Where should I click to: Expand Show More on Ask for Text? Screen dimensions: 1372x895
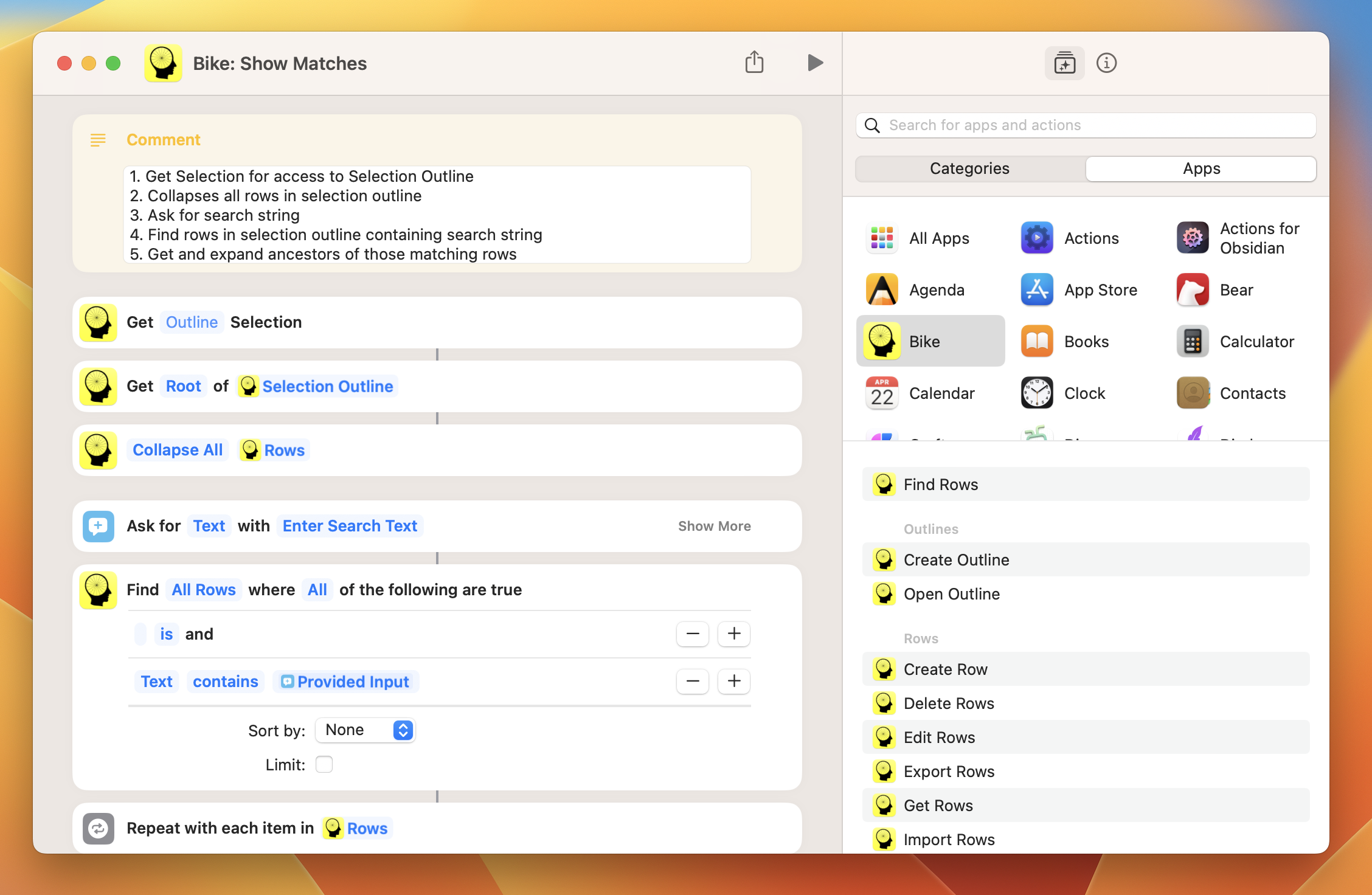pyautogui.click(x=714, y=526)
